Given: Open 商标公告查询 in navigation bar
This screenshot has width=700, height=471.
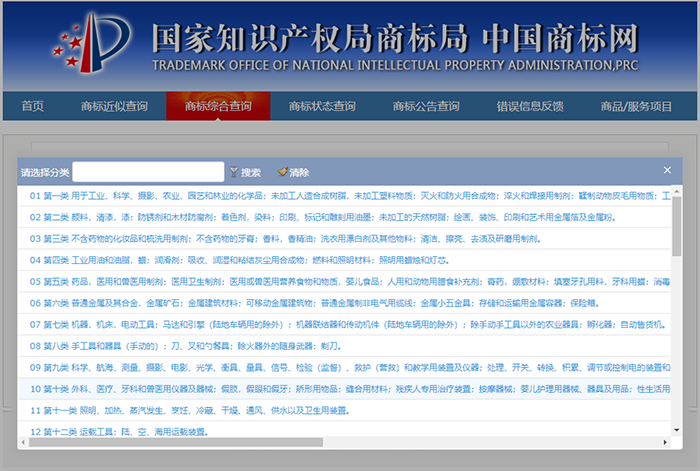Looking at the screenshot, I should (426, 106).
